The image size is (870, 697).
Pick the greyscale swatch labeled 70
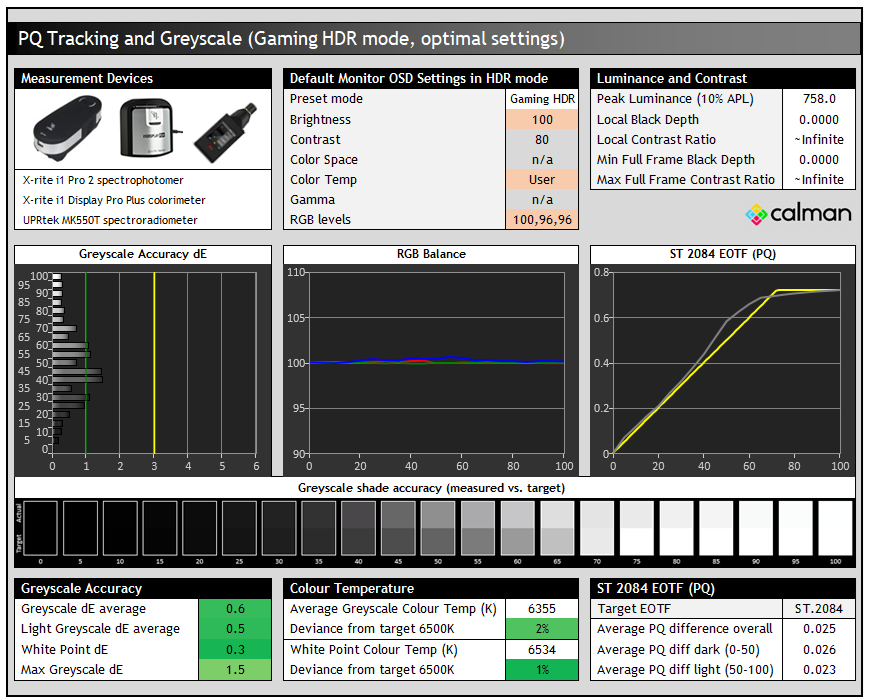pyautogui.click(x=597, y=527)
